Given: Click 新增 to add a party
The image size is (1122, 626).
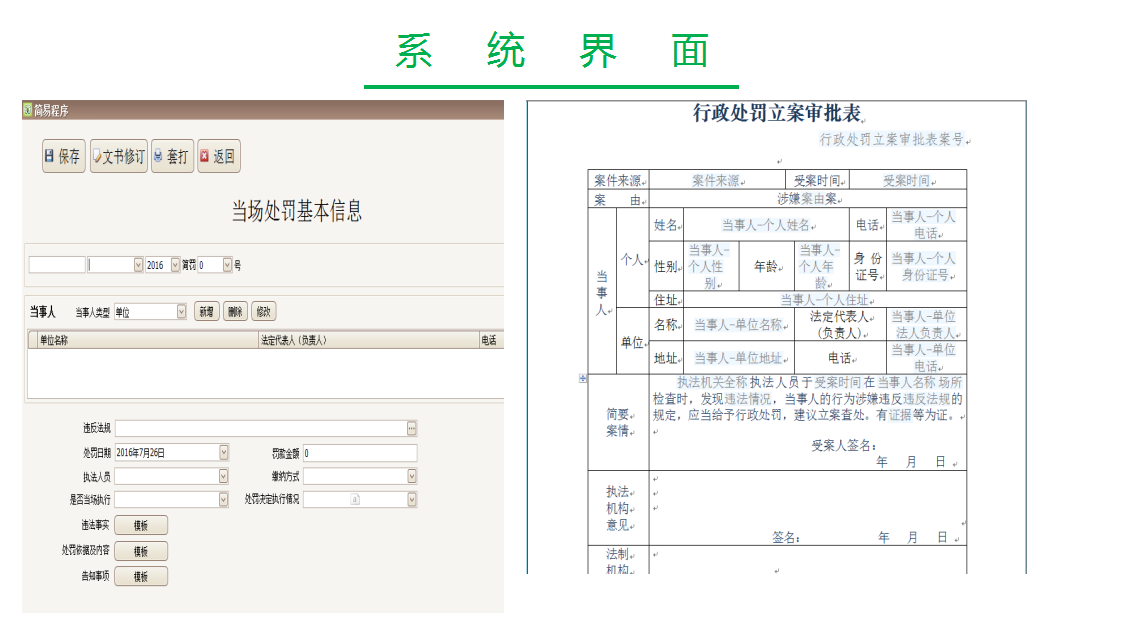Looking at the screenshot, I should [x=207, y=312].
